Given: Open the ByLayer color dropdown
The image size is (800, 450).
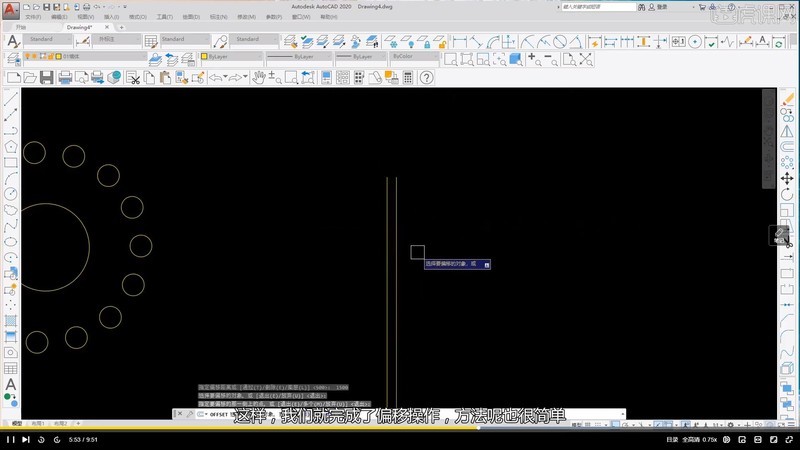Looking at the screenshot, I should coord(231,56).
